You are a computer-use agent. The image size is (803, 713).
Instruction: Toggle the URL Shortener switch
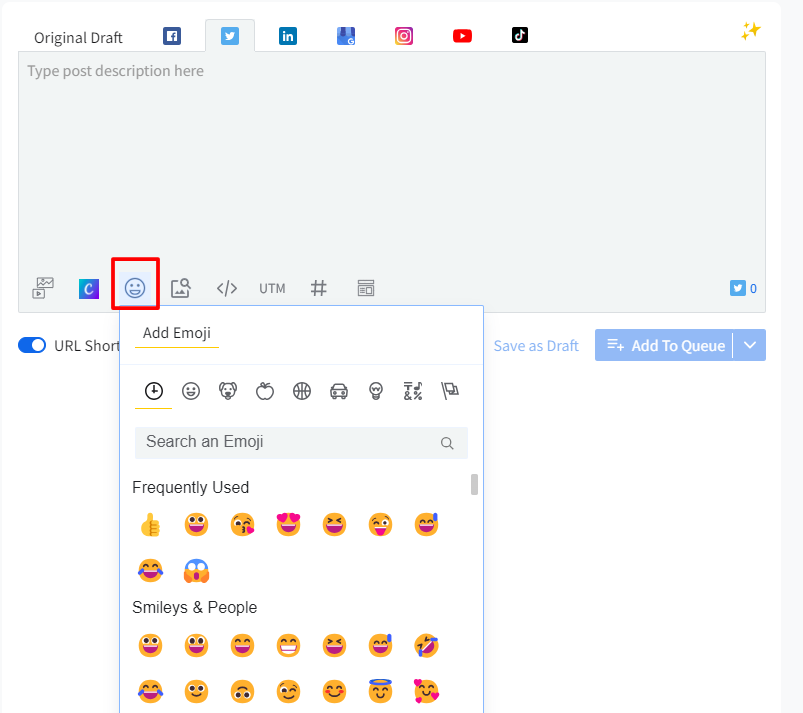(32, 345)
